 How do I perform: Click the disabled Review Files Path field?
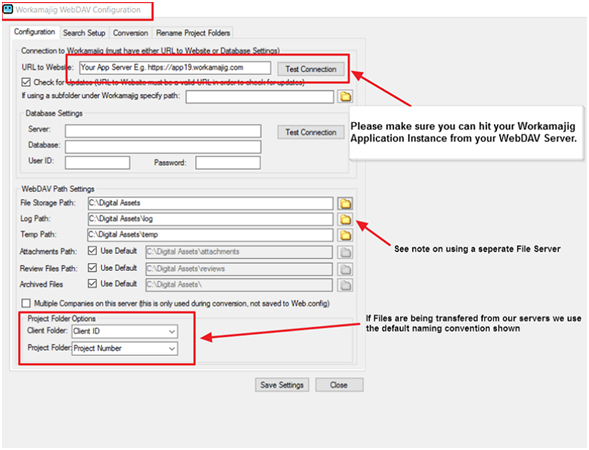239,269
